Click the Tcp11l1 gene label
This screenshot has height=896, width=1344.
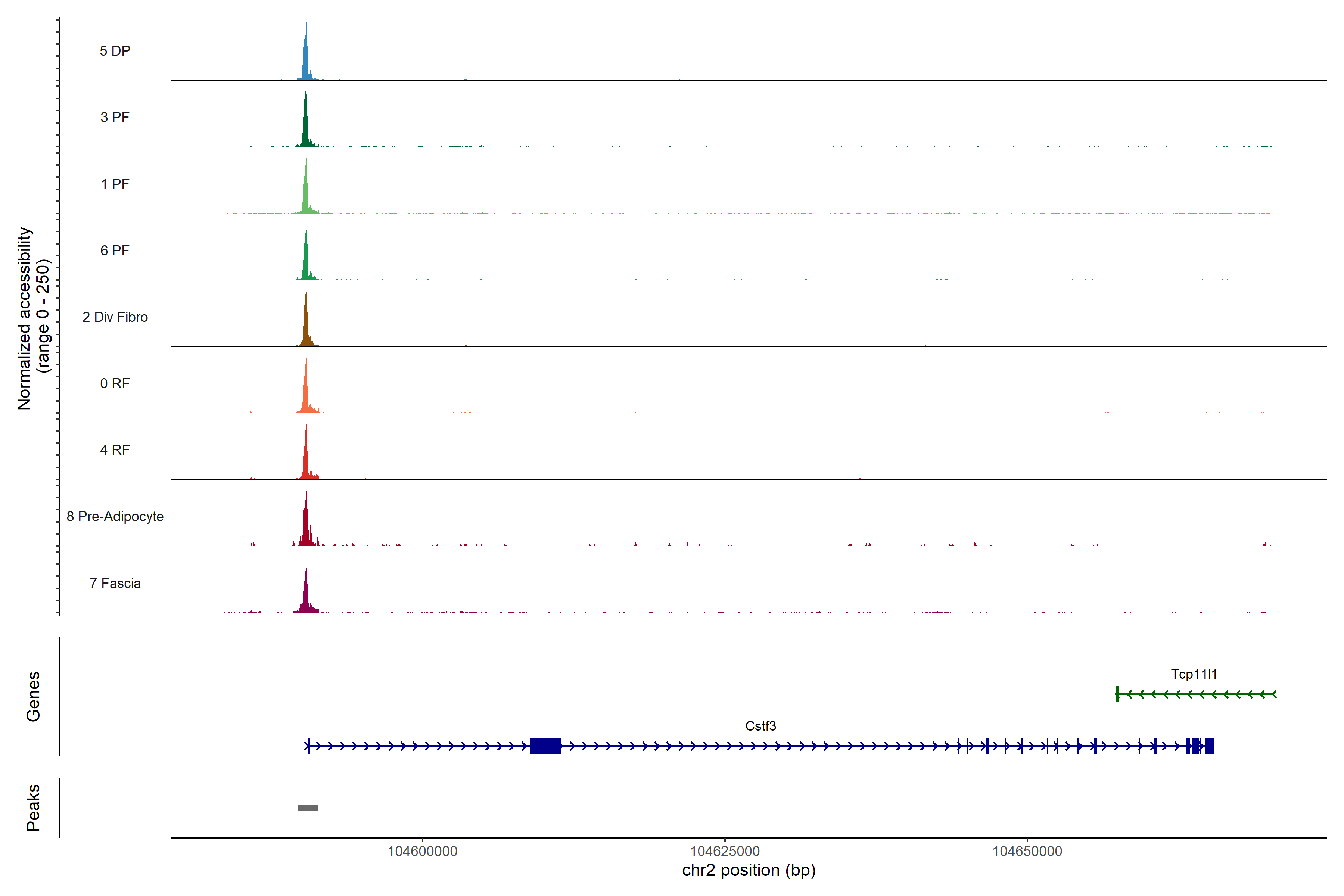(x=1194, y=674)
